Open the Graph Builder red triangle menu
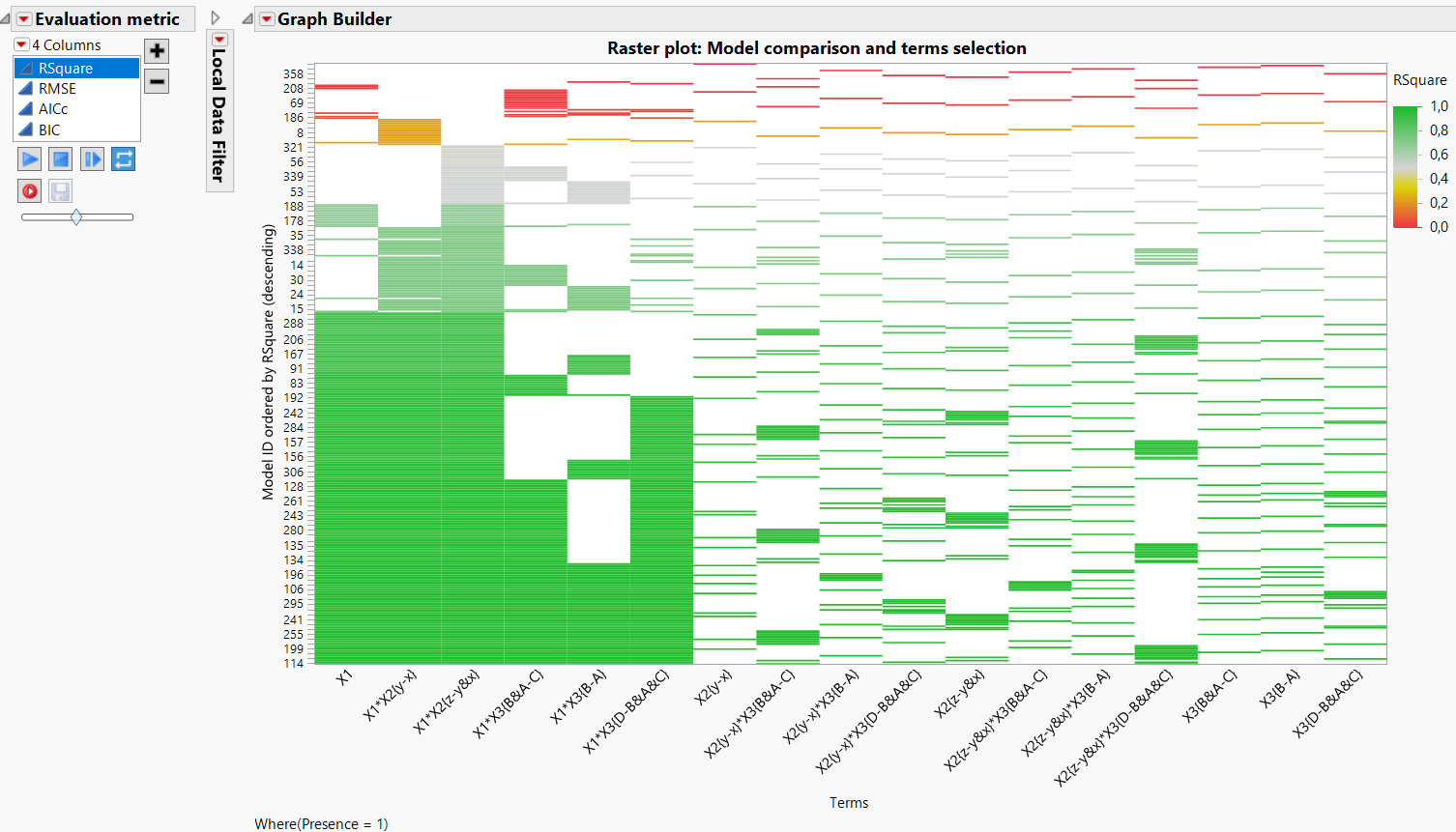Viewport: 1456px width, 832px height. click(x=266, y=18)
